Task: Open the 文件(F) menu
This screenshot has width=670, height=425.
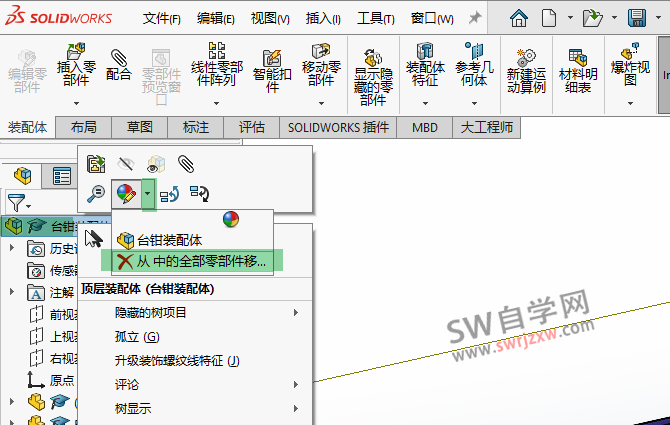Action: [x=162, y=18]
